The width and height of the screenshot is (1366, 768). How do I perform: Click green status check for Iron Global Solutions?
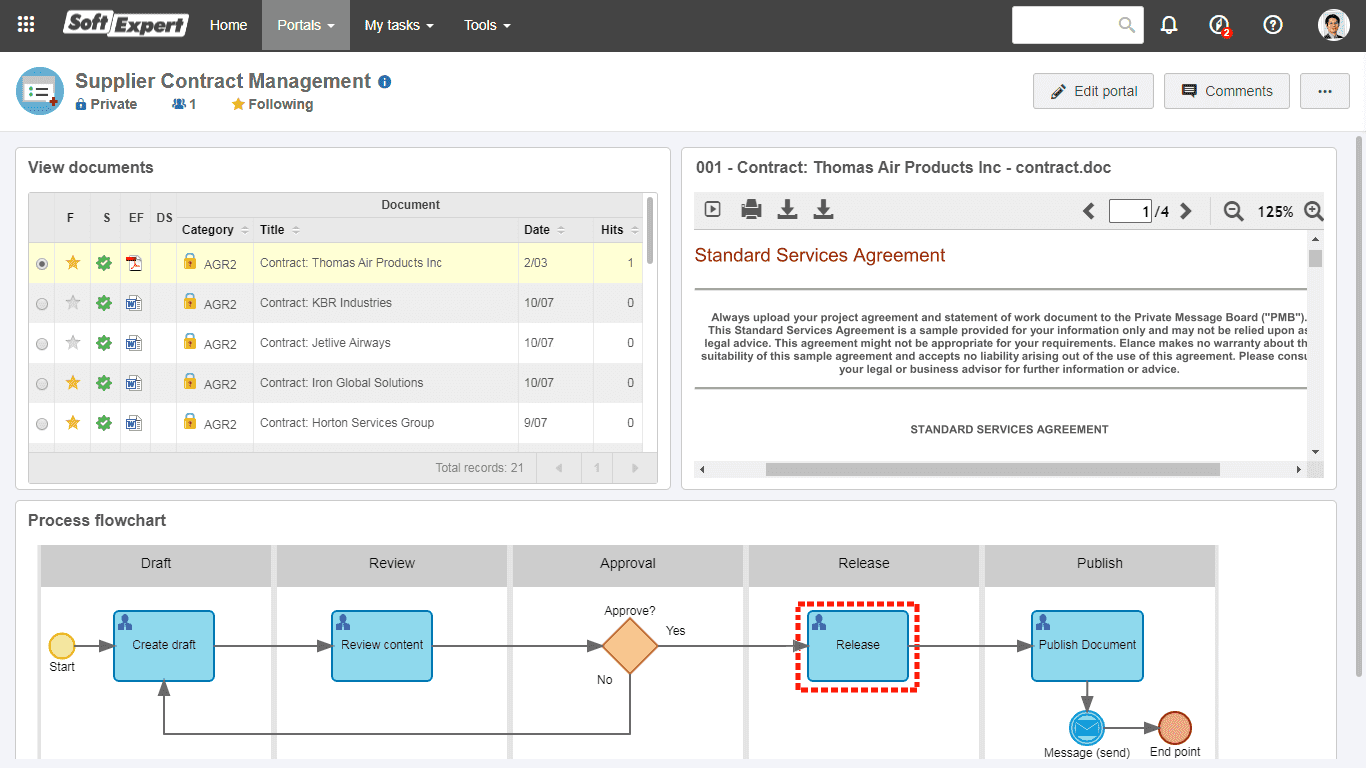pyautogui.click(x=104, y=383)
